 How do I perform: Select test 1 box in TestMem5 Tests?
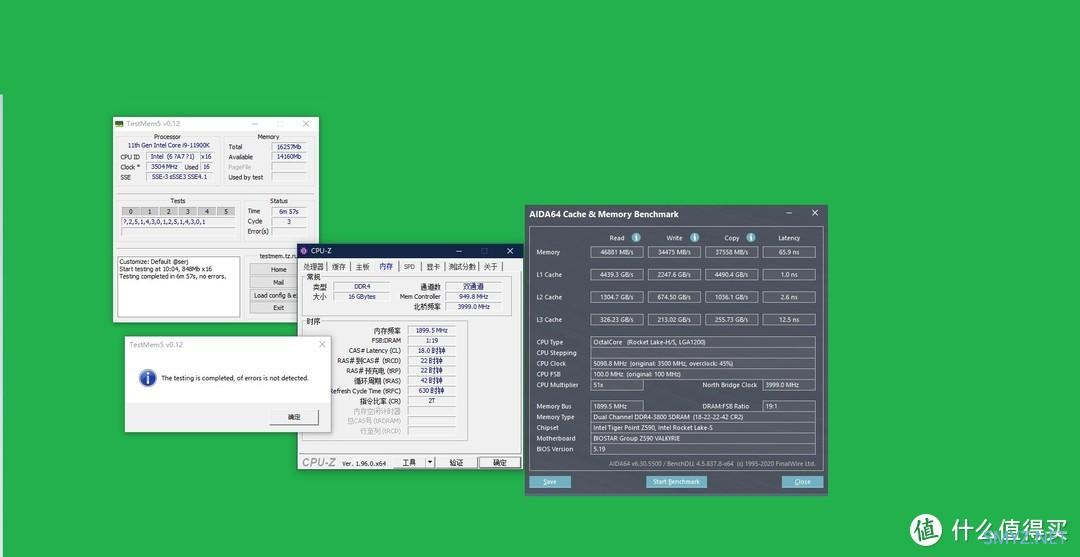point(149,211)
